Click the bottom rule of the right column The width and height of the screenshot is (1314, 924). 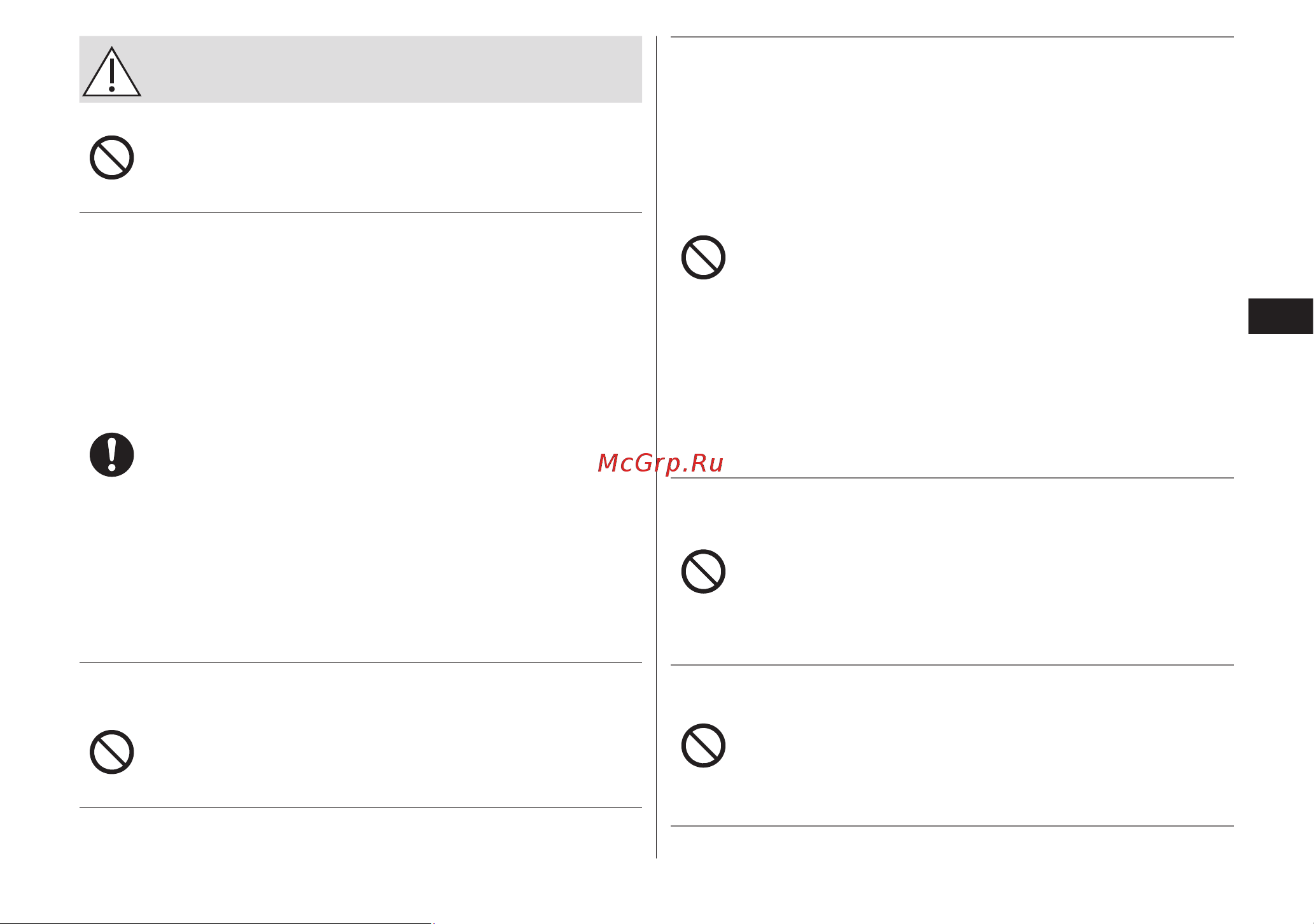click(952, 826)
